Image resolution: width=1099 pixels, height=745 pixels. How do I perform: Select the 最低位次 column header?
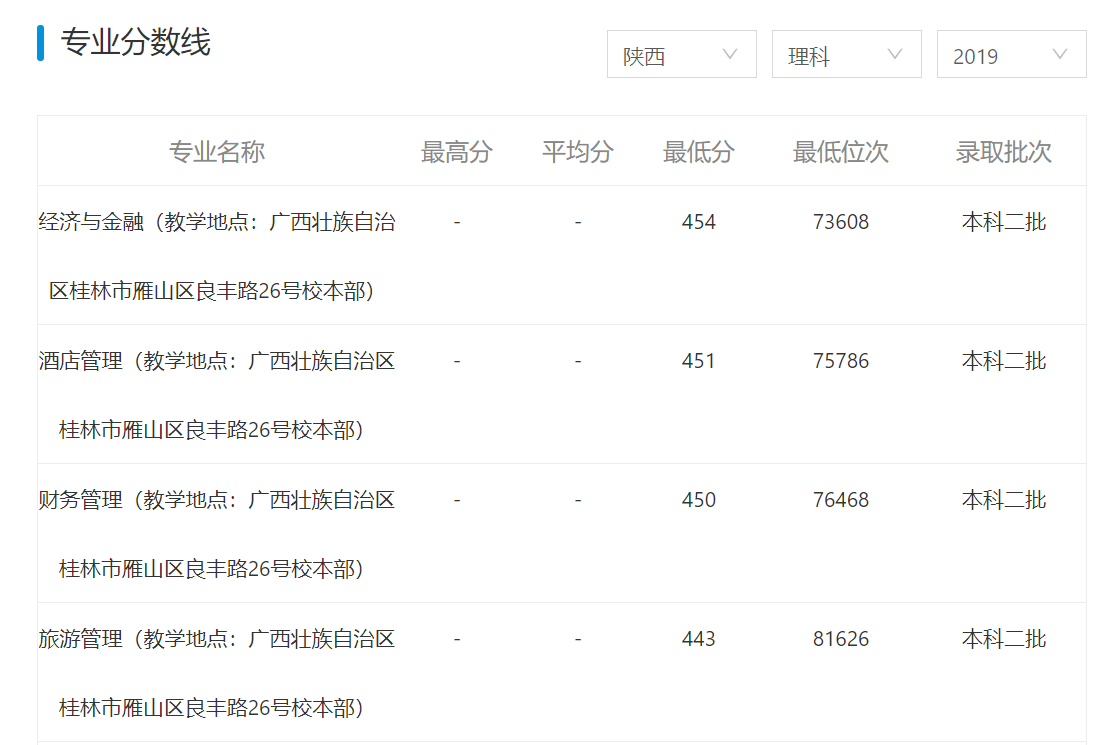click(839, 150)
